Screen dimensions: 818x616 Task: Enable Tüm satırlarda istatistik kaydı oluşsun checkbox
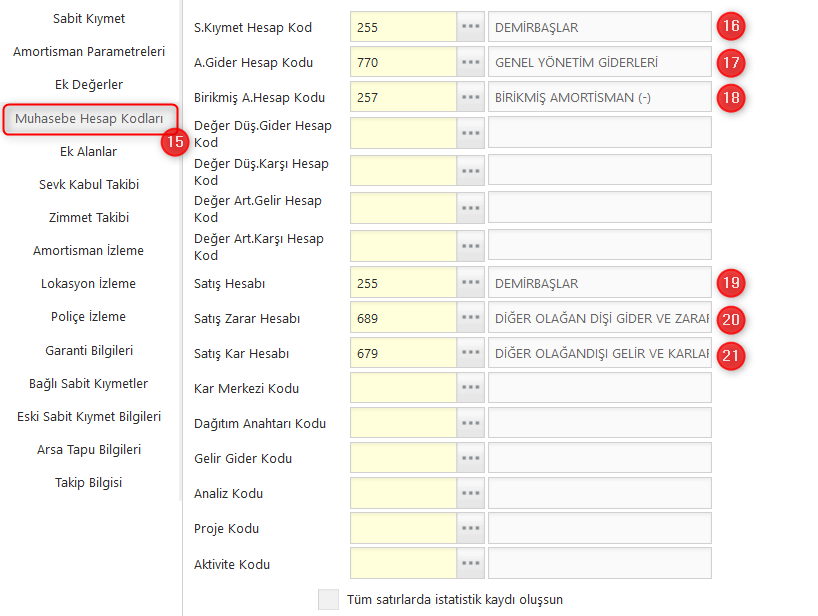click(x=328, y=600)
